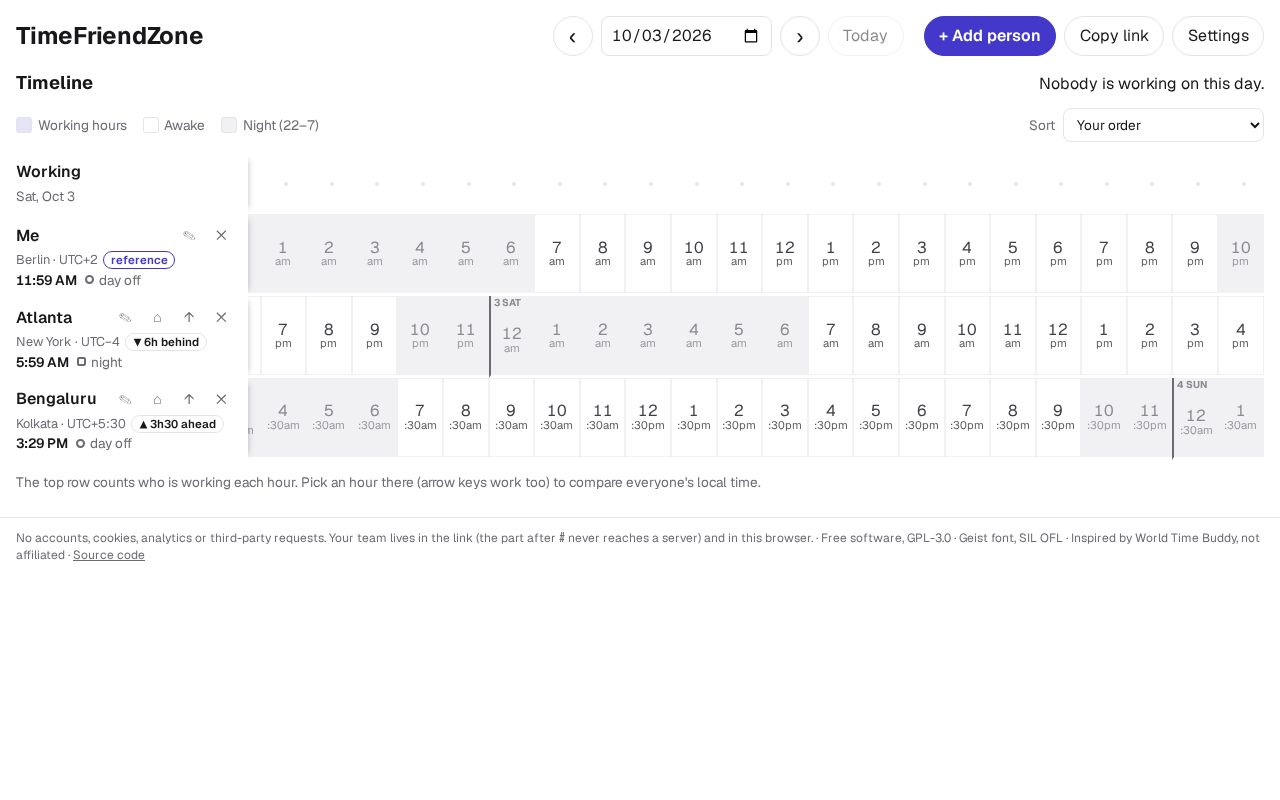Select the 7 am cell in Me row
1280x800 pixels.
click(557, 253)
